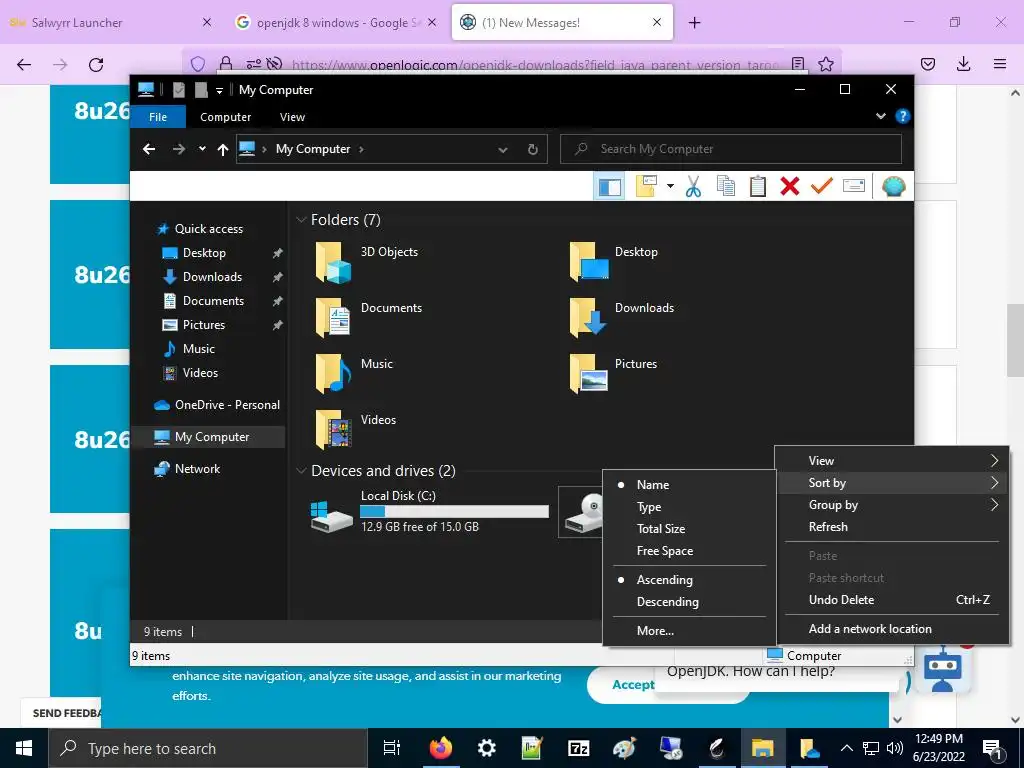The width and height of the screenshot is (1024, 768).
Task: Click the browser Reload button
Action: tap(96, 65)
